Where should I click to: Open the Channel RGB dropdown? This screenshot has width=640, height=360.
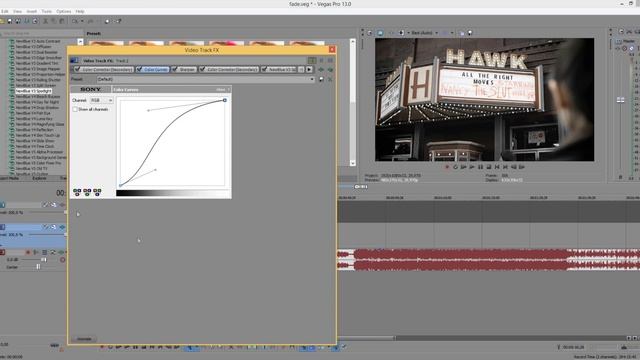pos(102,100)
